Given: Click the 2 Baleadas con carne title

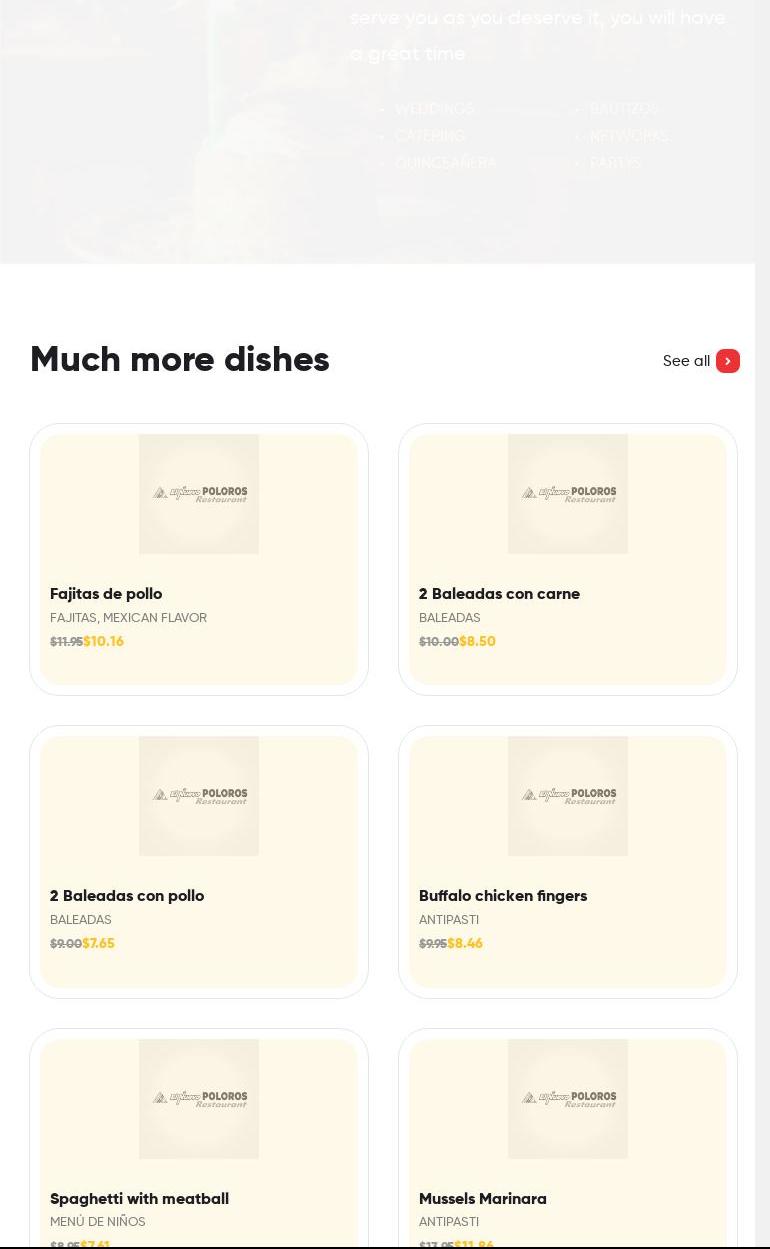Looking at the screenshot, I should pos(499,594).
